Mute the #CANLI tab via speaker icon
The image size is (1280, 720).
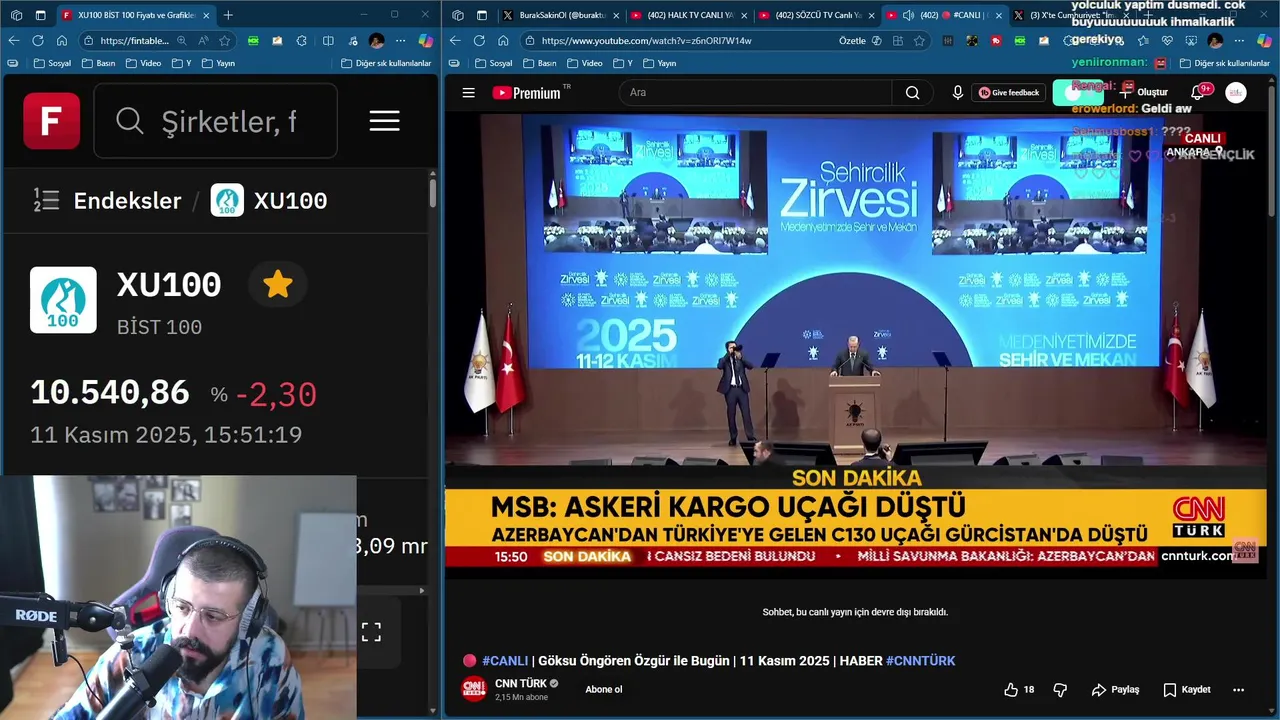tap(908, 15)
